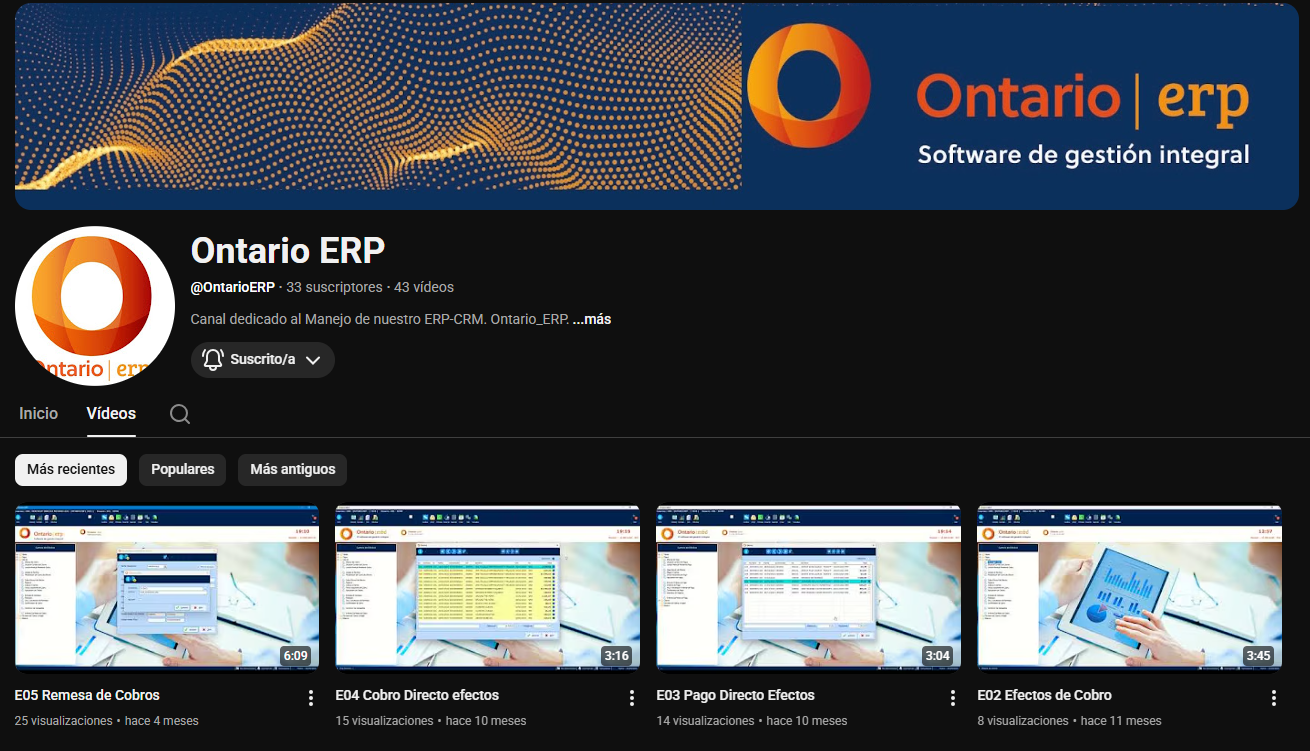This screenshot has height=751, width=1310.
Task: Switch to the Inicio tab
Action: [39, 413]
